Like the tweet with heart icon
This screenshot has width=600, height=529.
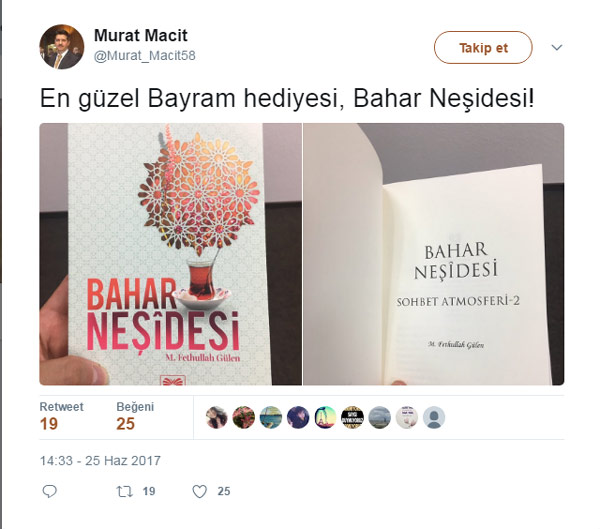pyautogui.click(x=199, y=491)
